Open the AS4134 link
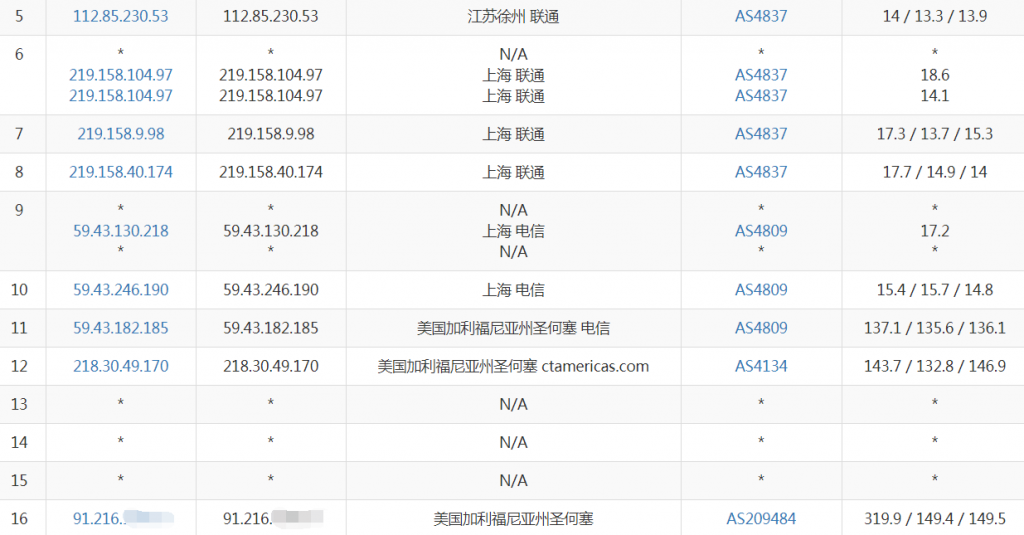This screenshot has height=535, width=1024. [x=761, y=366]
